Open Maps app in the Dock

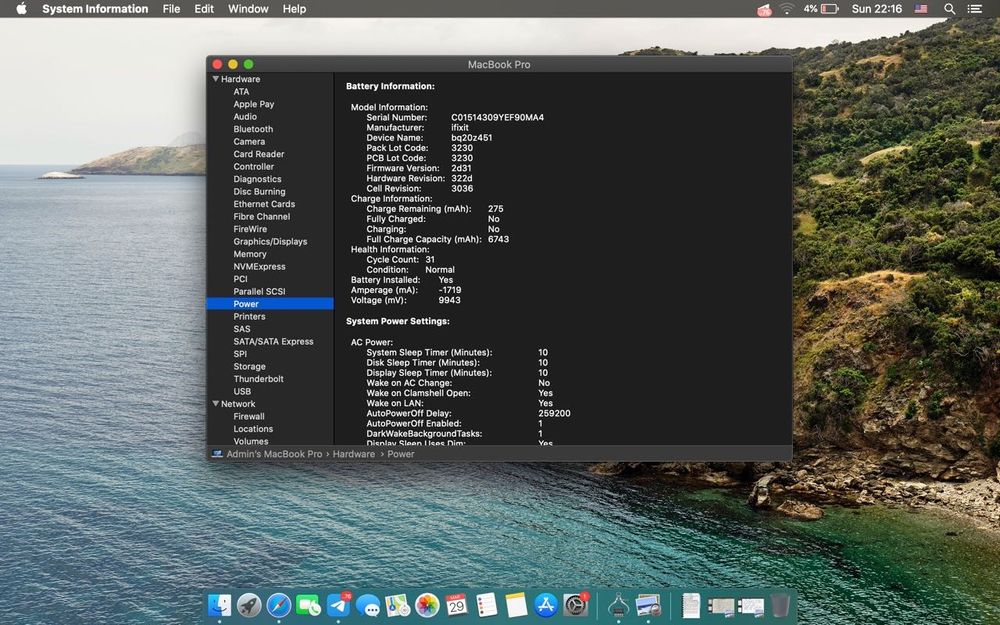click(x=397, y=605)
